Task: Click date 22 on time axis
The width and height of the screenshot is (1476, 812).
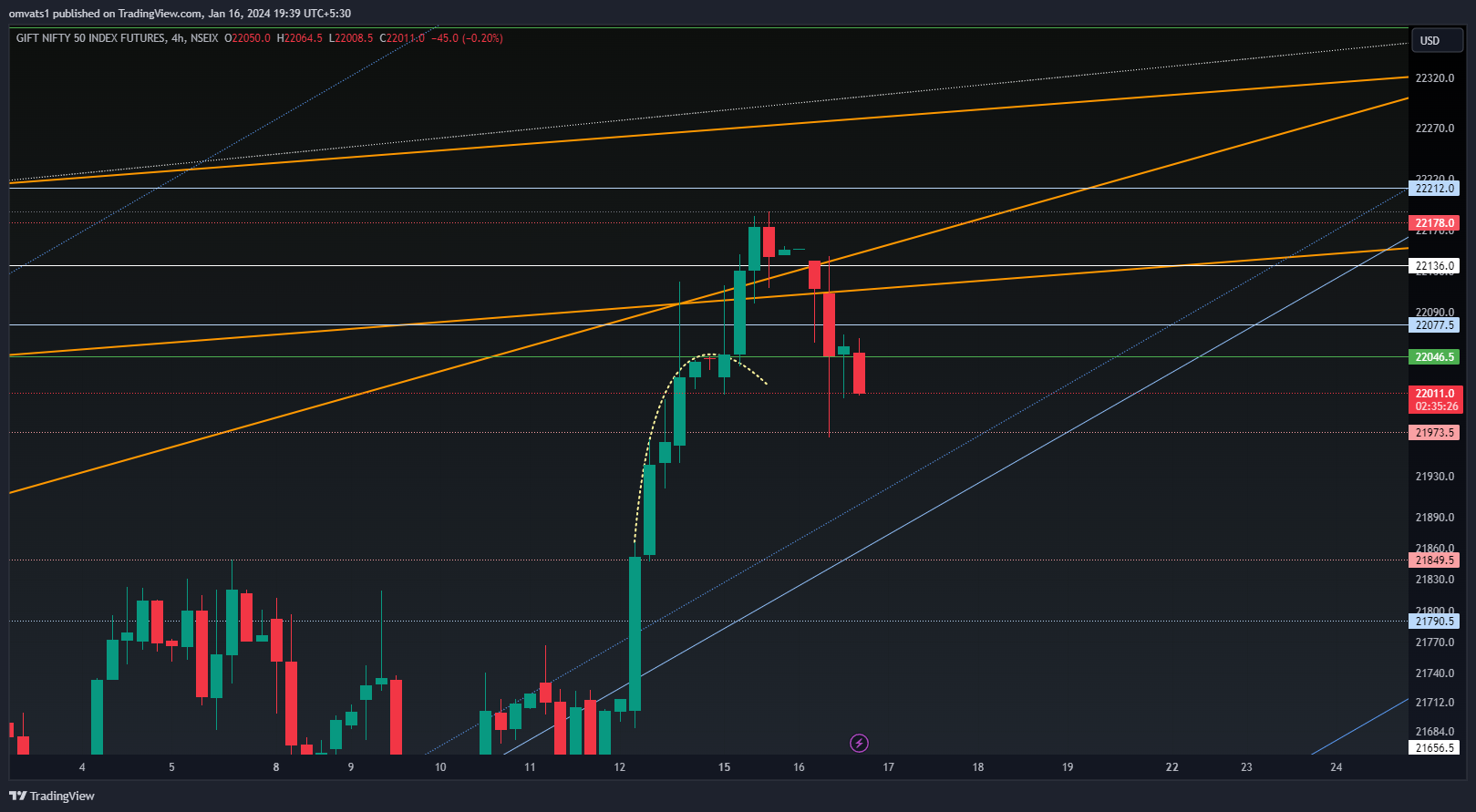Action: (1172, 767)
